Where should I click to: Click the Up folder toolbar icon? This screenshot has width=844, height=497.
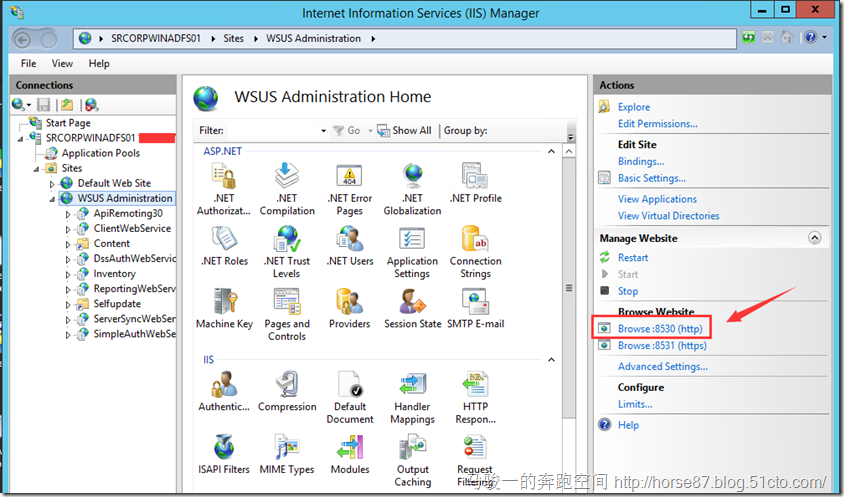coord(67,104)
